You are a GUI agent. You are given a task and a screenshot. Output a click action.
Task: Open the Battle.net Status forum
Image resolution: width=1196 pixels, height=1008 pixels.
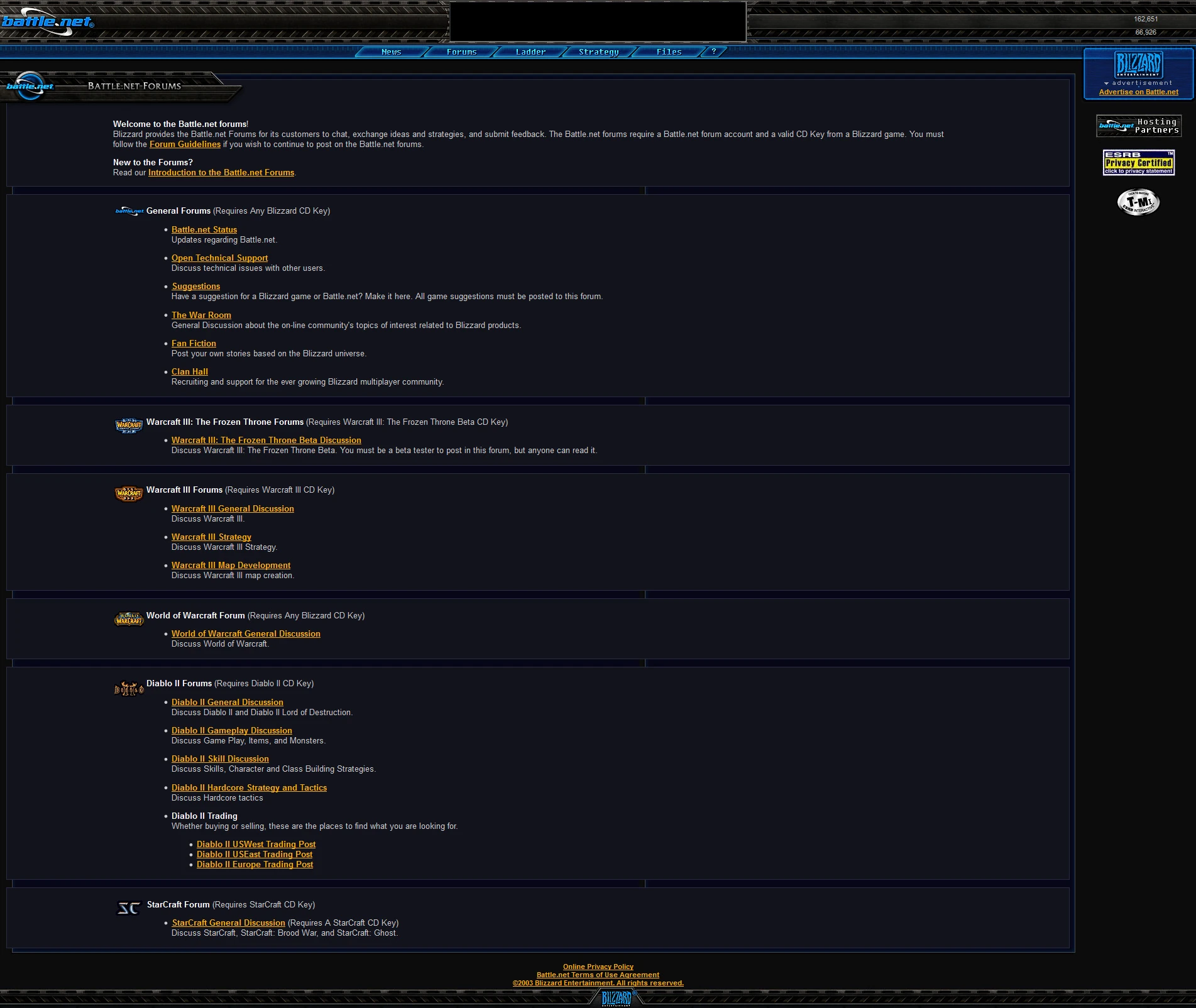(x=204, y=230)
